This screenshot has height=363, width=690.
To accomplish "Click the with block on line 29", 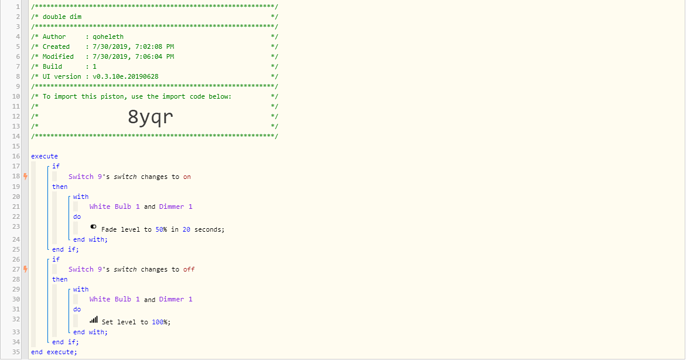I will pos(81,289).
